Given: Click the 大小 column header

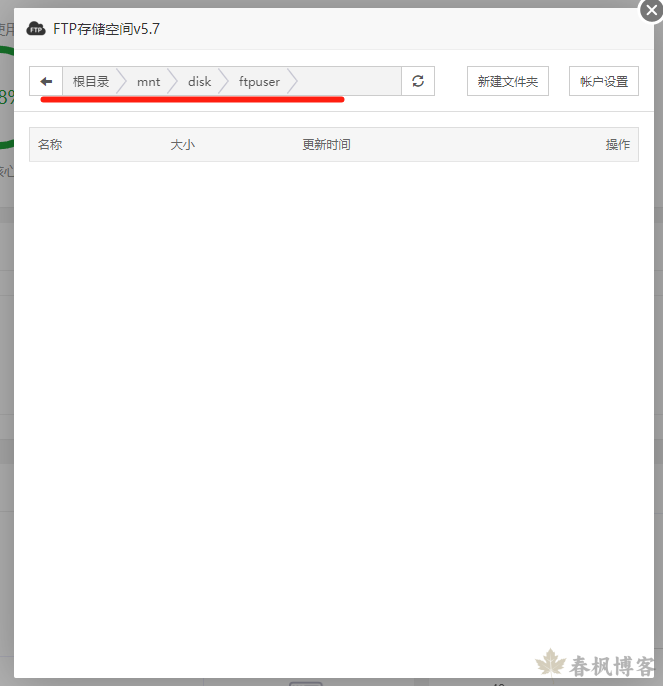Looking at the screenshot, I should pyautogui.click(x=182, y=144).
